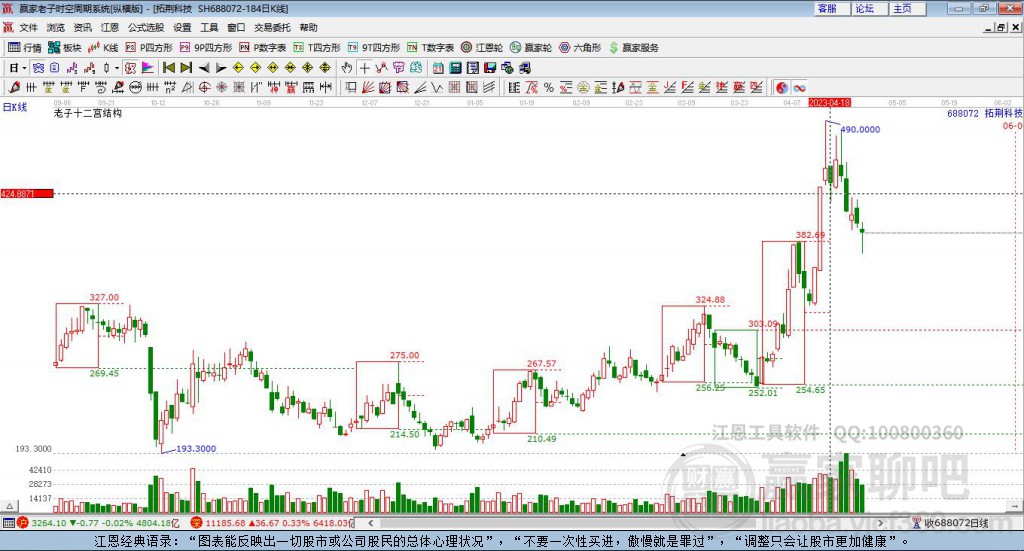This screenshot has width=1024, height=551.
Task: Open the 文件 menu
Action: coord(29,27)
